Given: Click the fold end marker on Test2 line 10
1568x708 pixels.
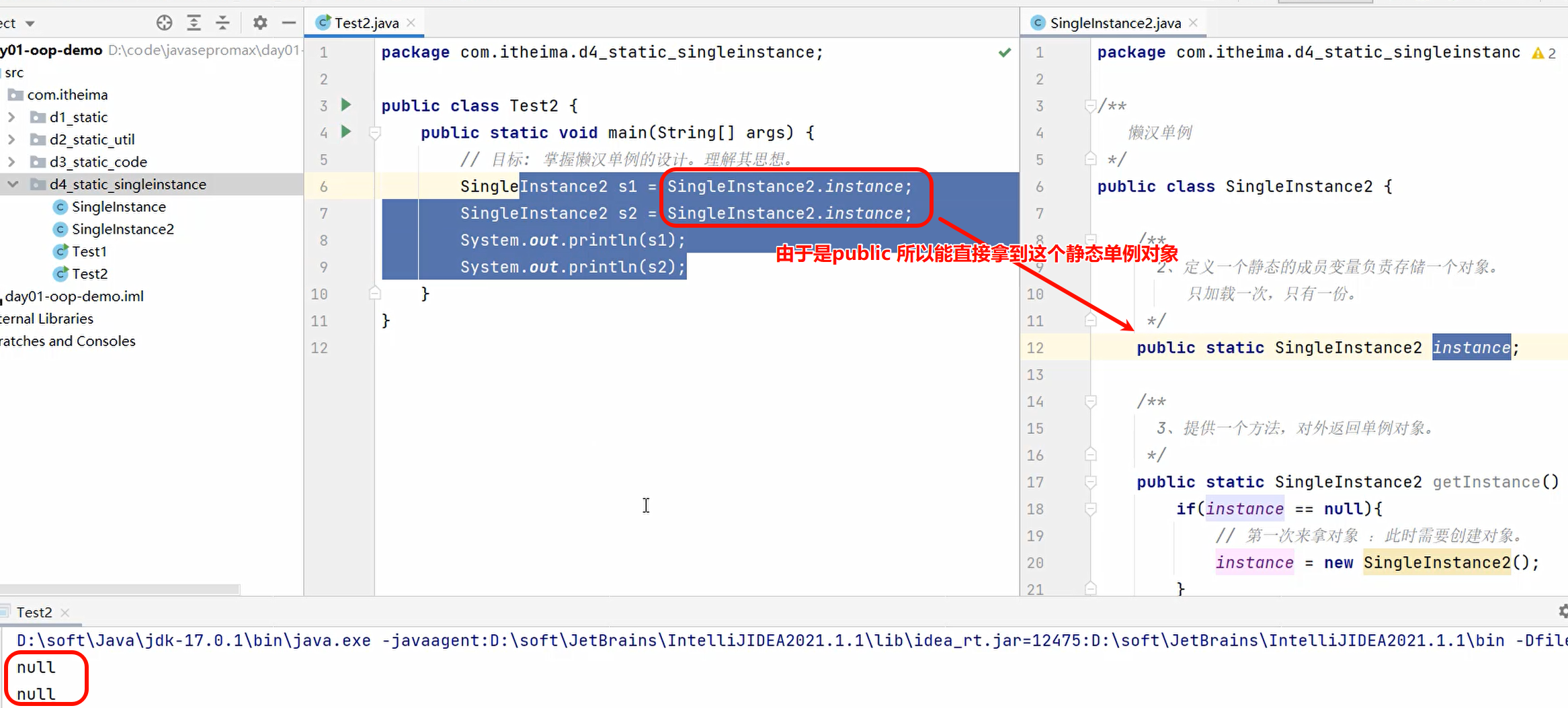Looking at the screenshot, I should point(375,294).
